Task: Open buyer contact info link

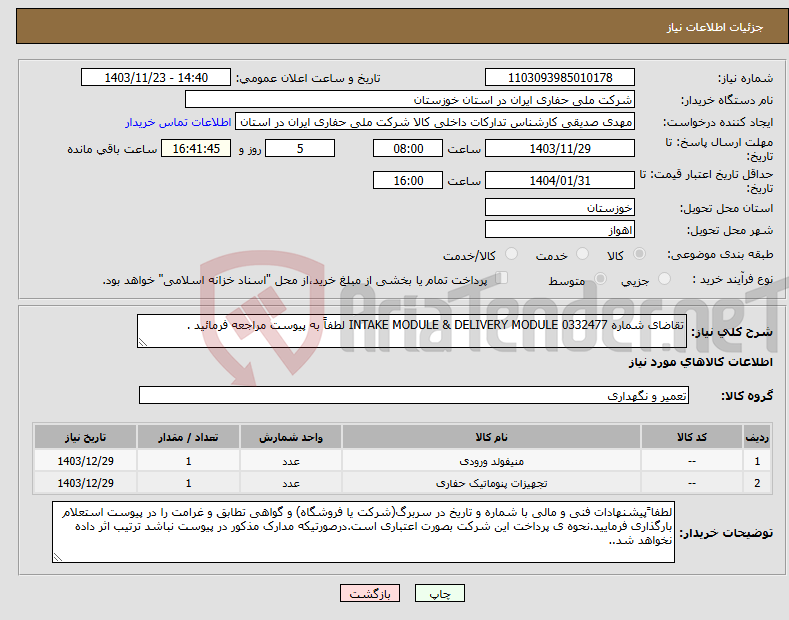Action: [178, 122]
